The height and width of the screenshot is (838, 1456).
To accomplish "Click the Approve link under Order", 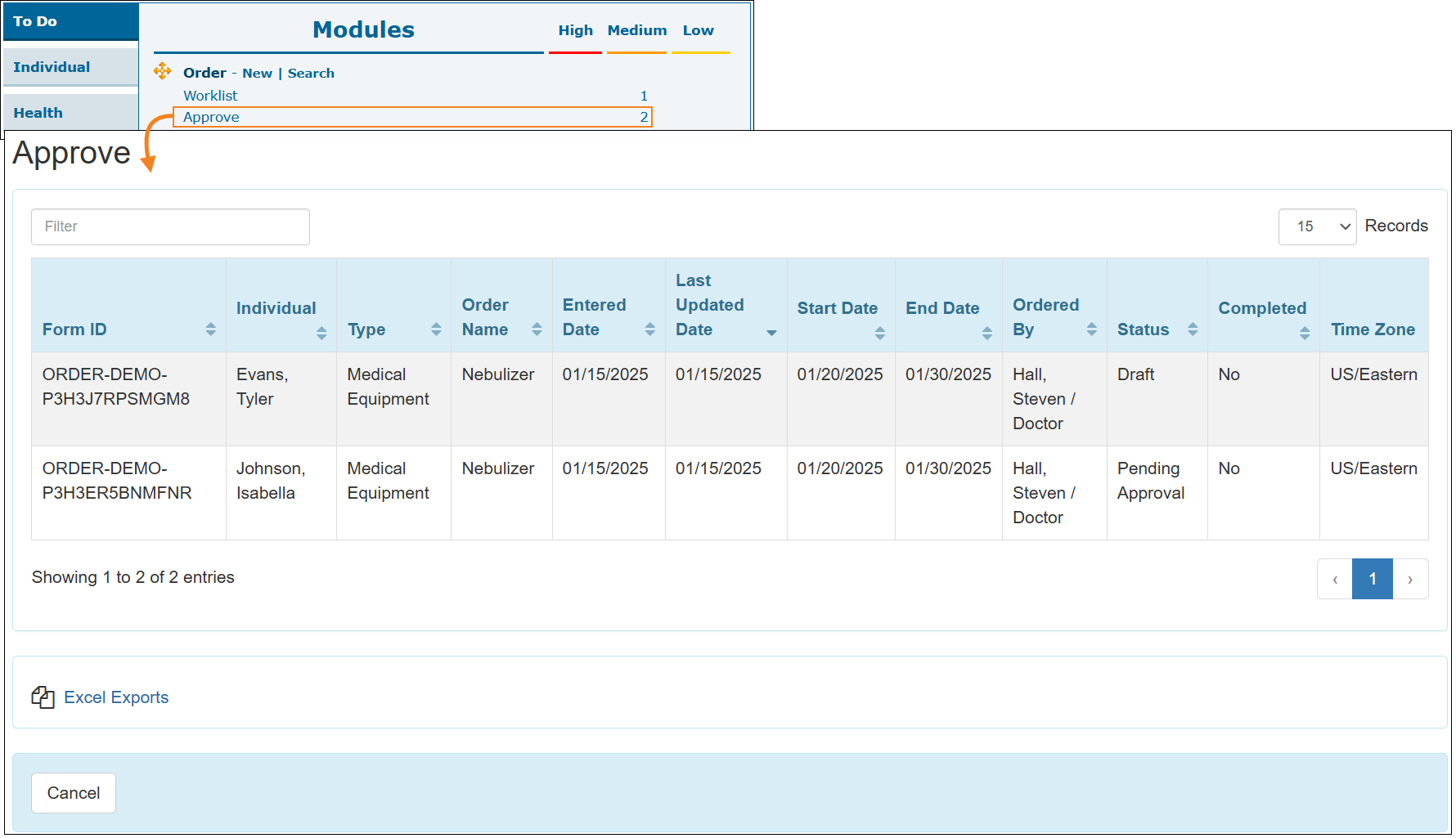I will click(211, 117).
